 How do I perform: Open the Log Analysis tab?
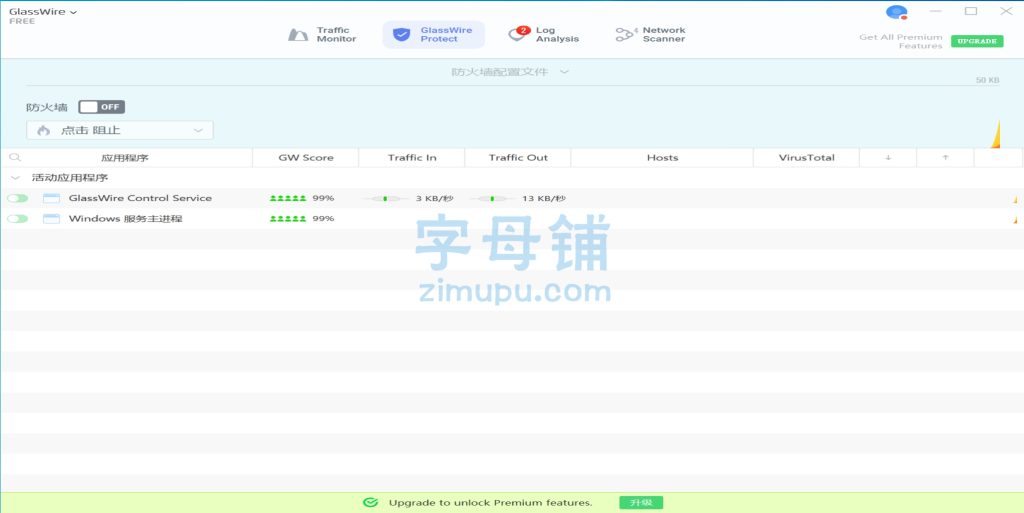pos(544,35)
